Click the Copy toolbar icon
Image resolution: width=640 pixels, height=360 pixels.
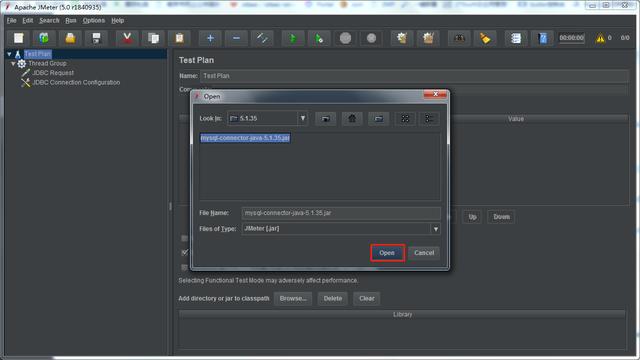[x=153, y=38]
